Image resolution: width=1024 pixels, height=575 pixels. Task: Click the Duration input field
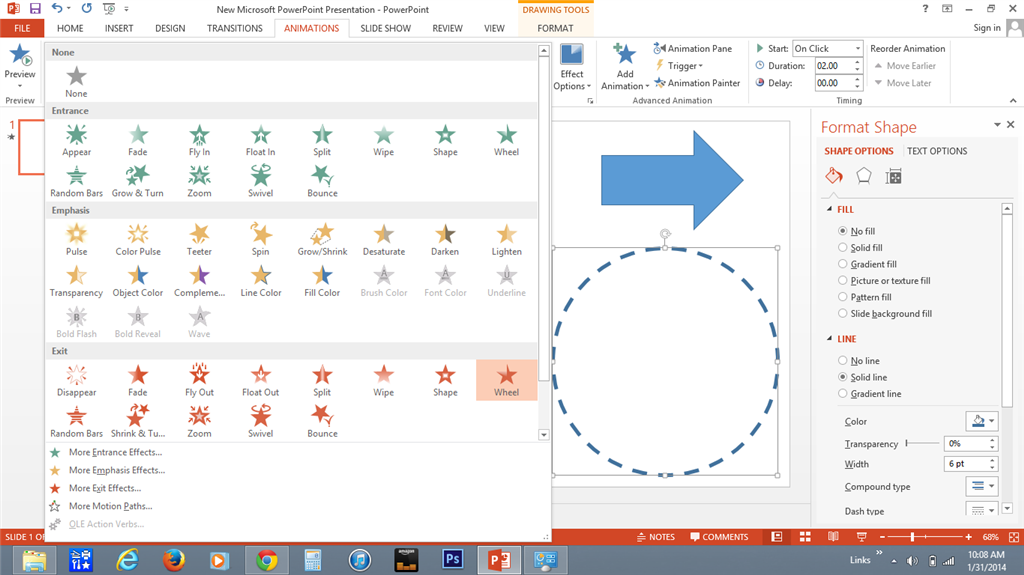pos(834,66)
